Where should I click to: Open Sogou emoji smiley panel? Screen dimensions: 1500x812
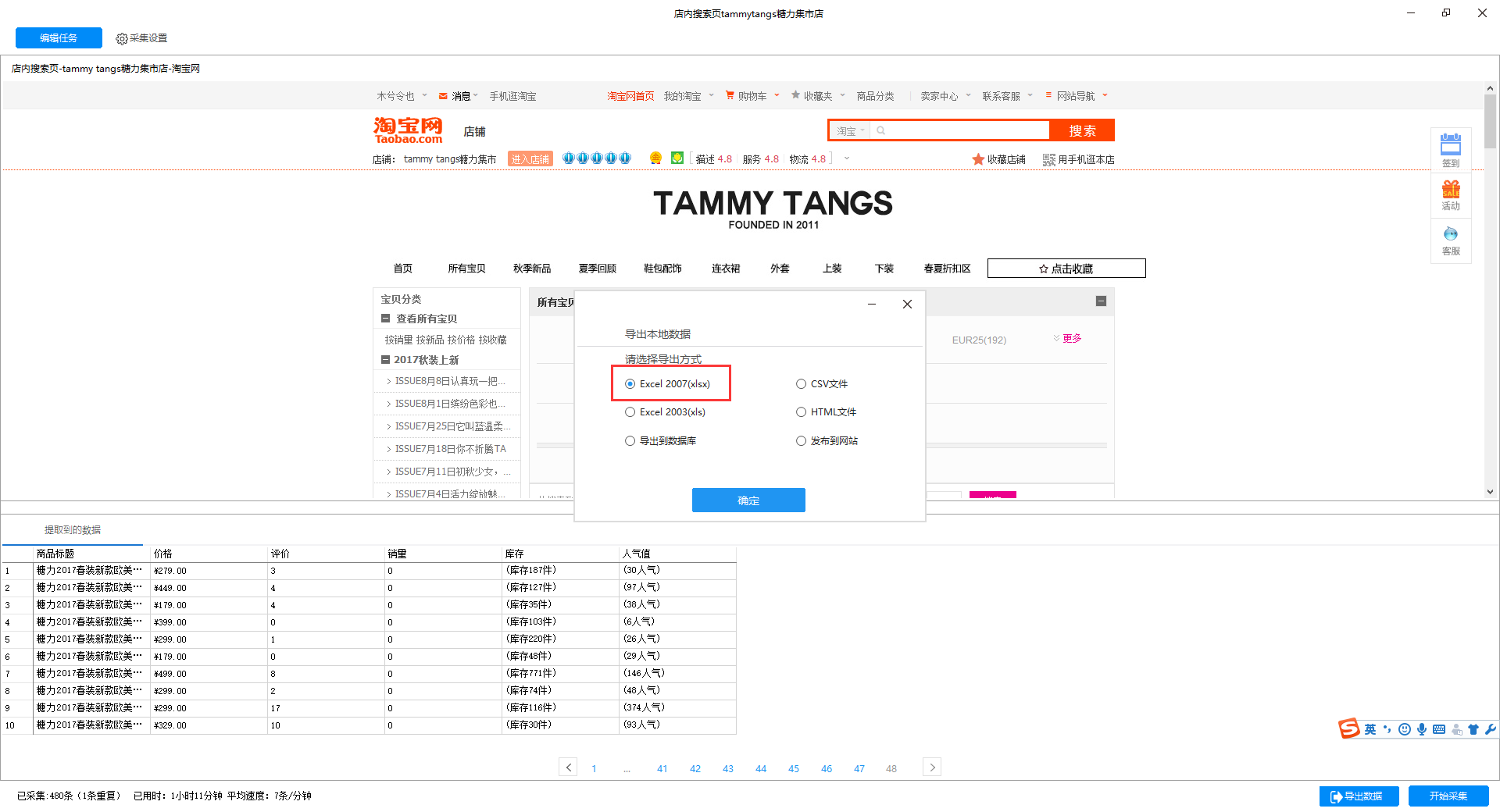click(1405, 729)
